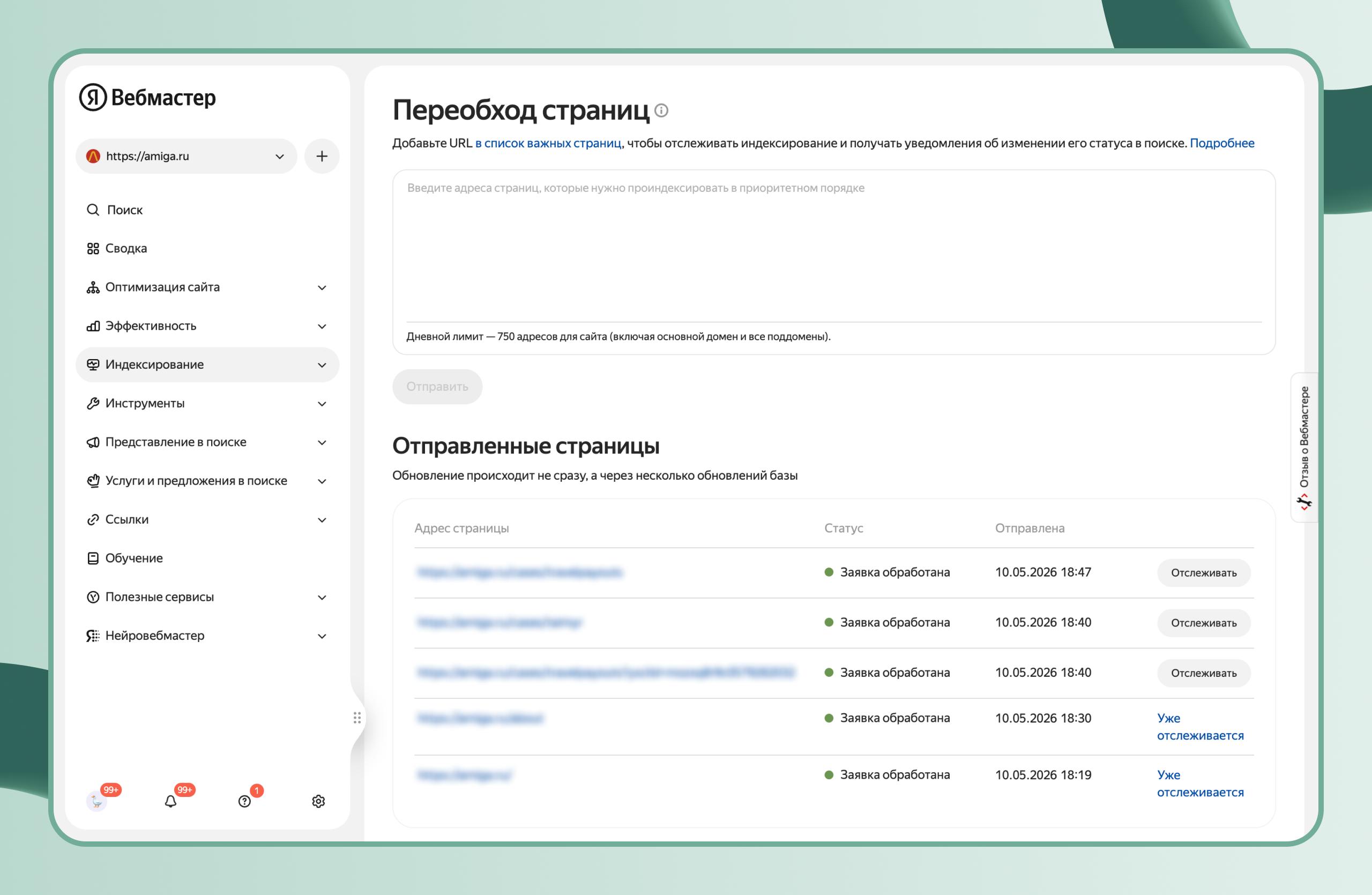Click the sidebar resize grip handle
The width and height of the screenshot is (1372, 895).
click(357, 718)
